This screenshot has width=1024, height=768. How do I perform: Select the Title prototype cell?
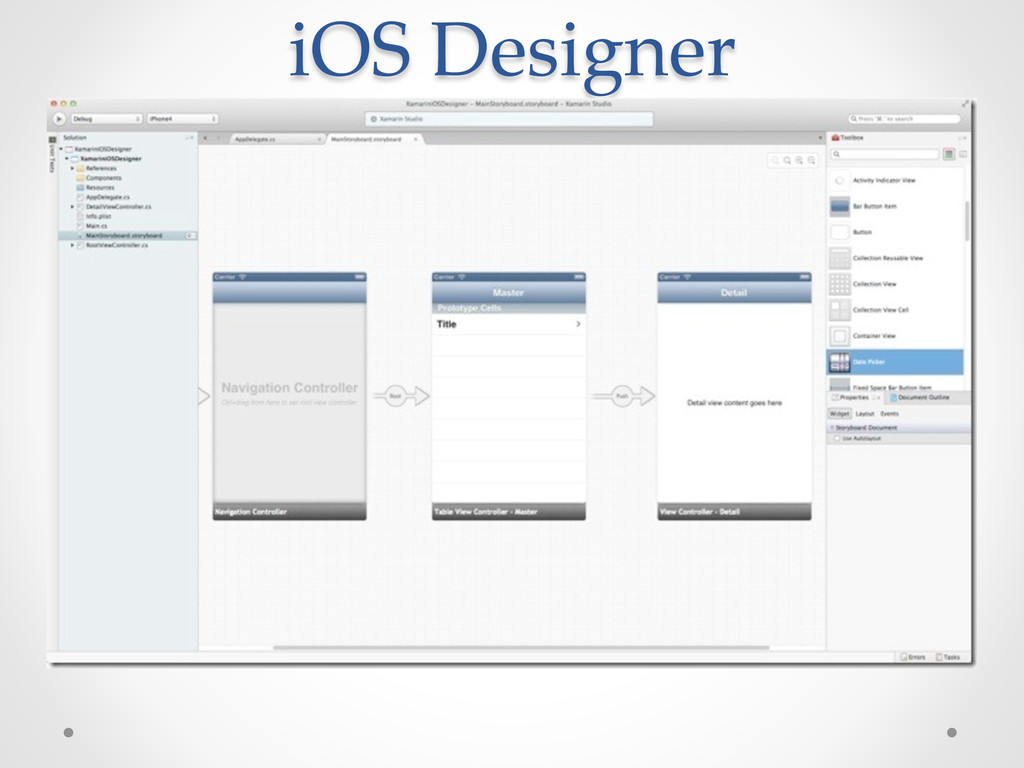508,325
